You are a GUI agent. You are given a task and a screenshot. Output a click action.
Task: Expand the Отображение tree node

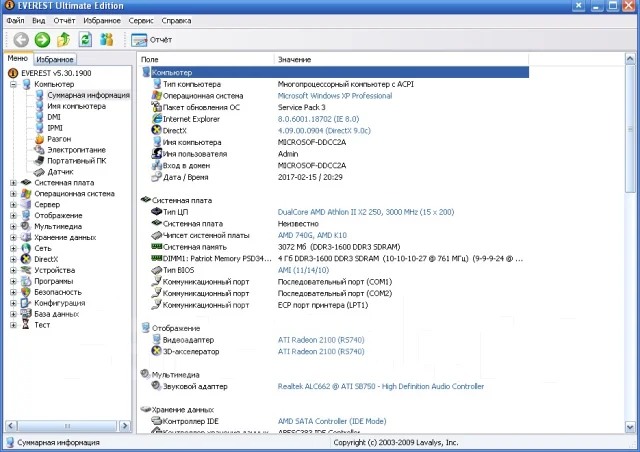(13, 216)
